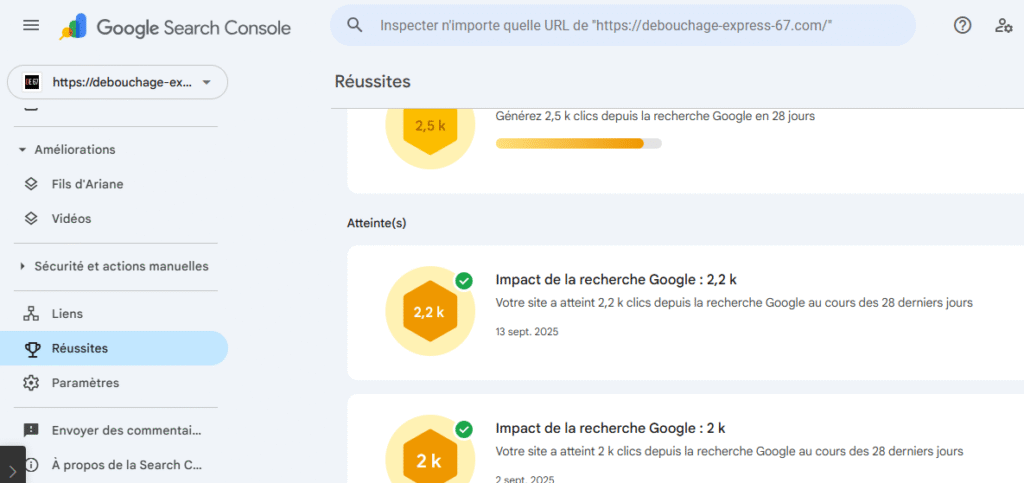Open the property selector dropdown

[117, 82]
